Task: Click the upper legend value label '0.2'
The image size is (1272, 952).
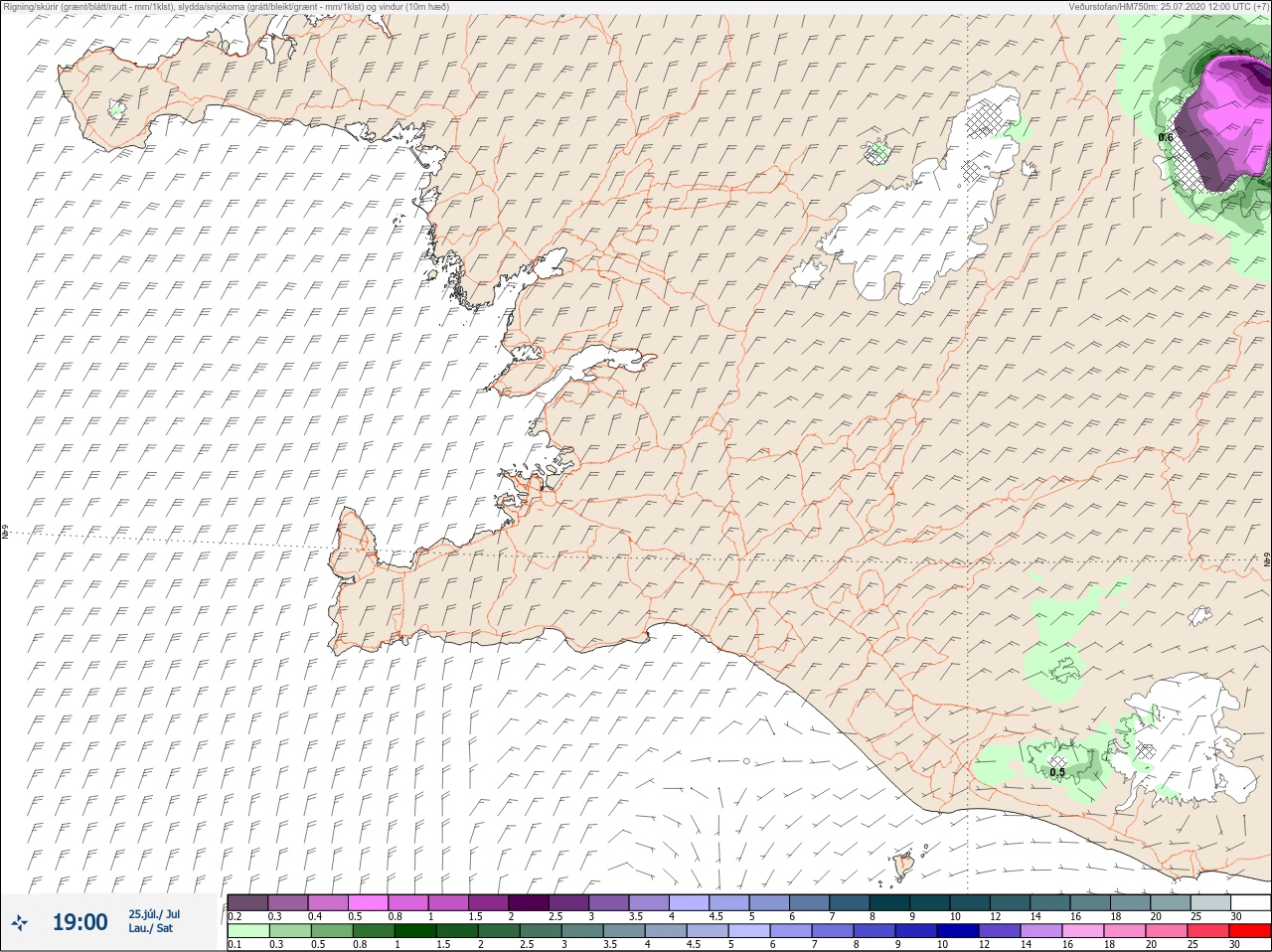Action: coord(235,916)
